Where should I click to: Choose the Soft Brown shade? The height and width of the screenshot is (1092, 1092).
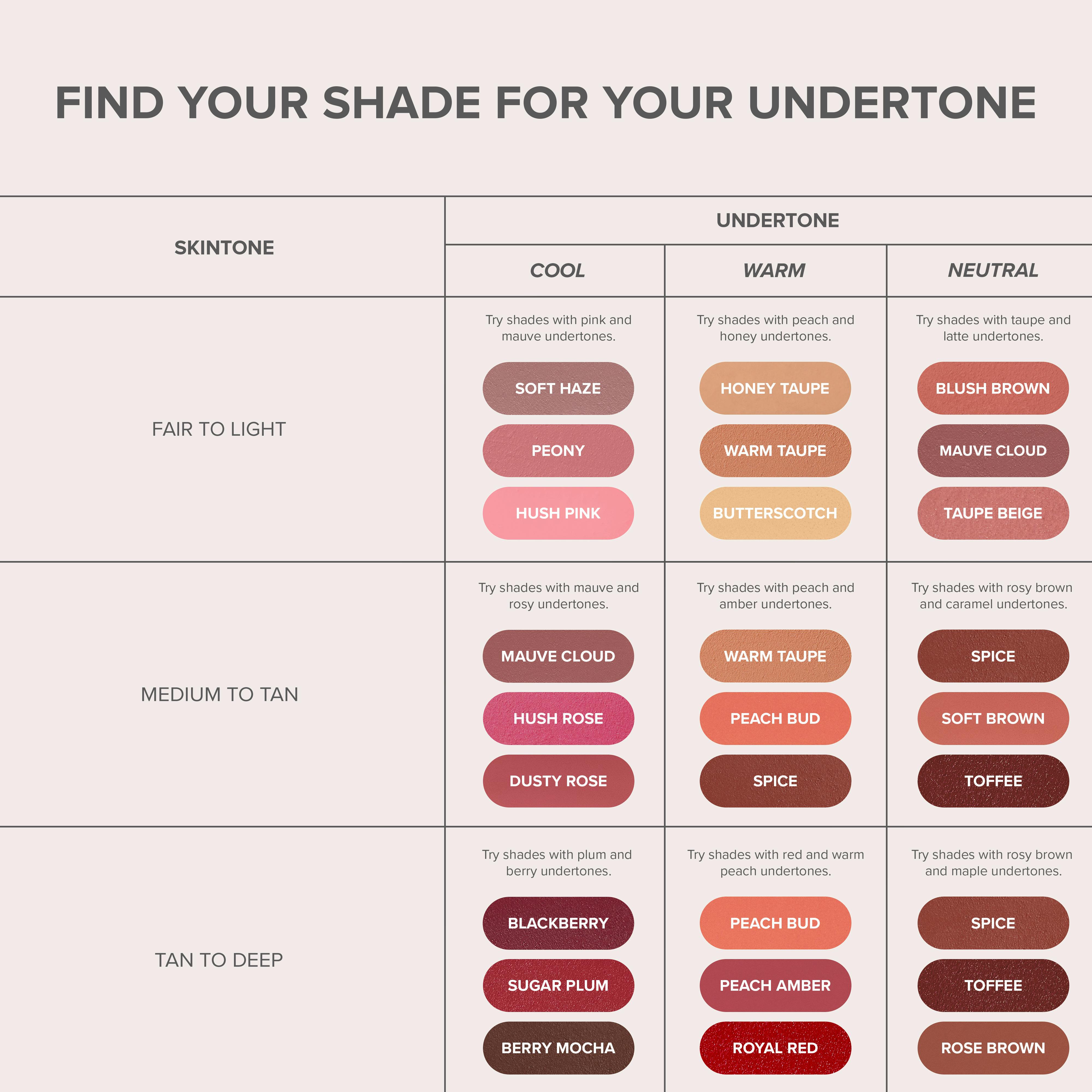993,718
